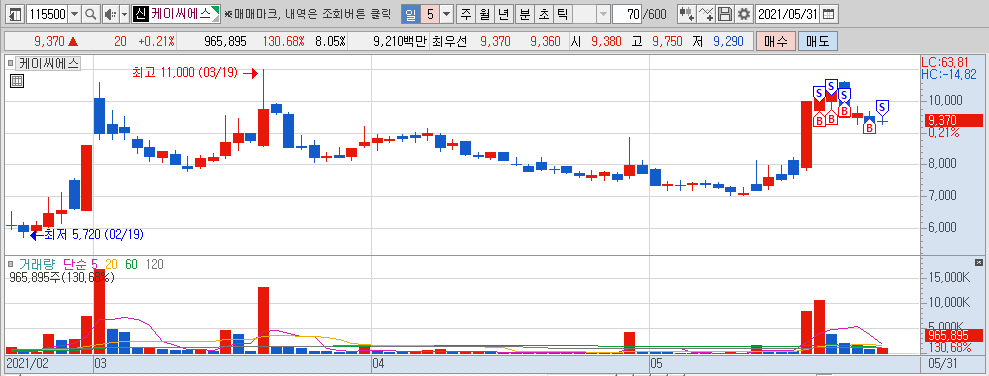
Task: Switch chart to 분 (minute) period
Action: tap(524, 14)
